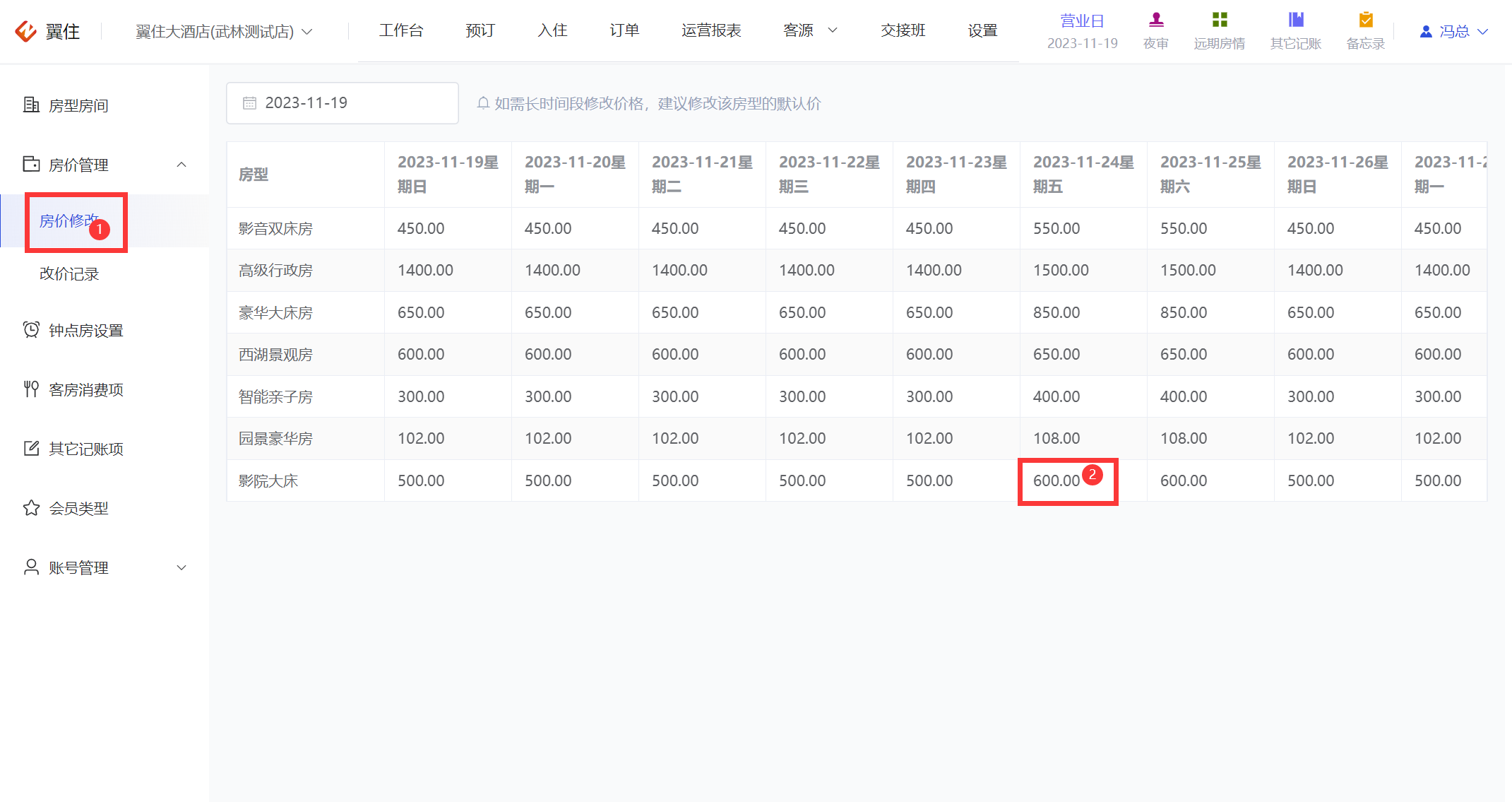This screenshot has width=1512, height=802.
Task: Open the 远期房情 grid icon
Action: (x=1220, y=20)
